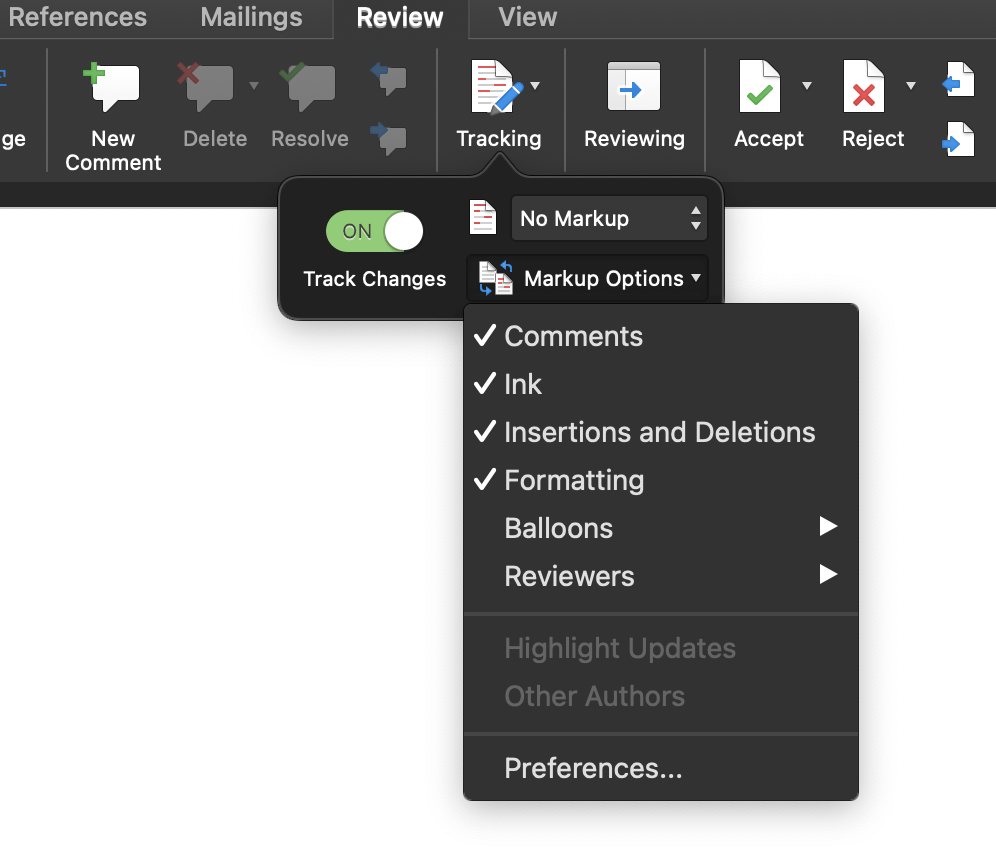Collapse the Markup Options dropdown

click(588, 279)
